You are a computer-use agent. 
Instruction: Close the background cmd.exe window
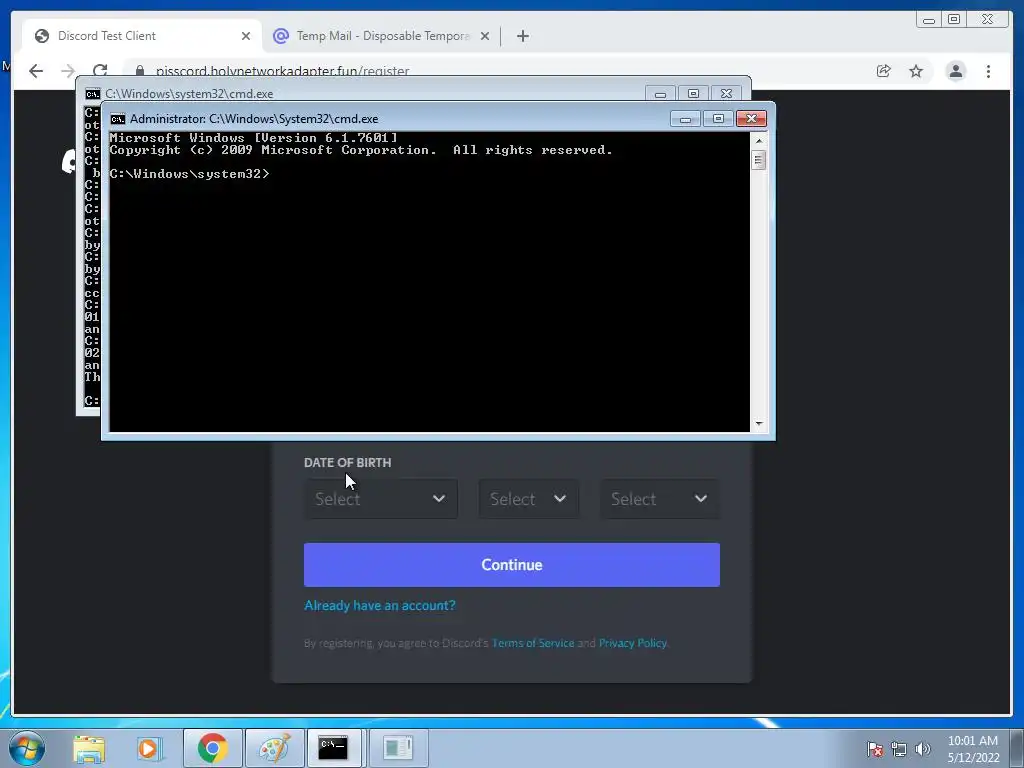pos(726,94)
